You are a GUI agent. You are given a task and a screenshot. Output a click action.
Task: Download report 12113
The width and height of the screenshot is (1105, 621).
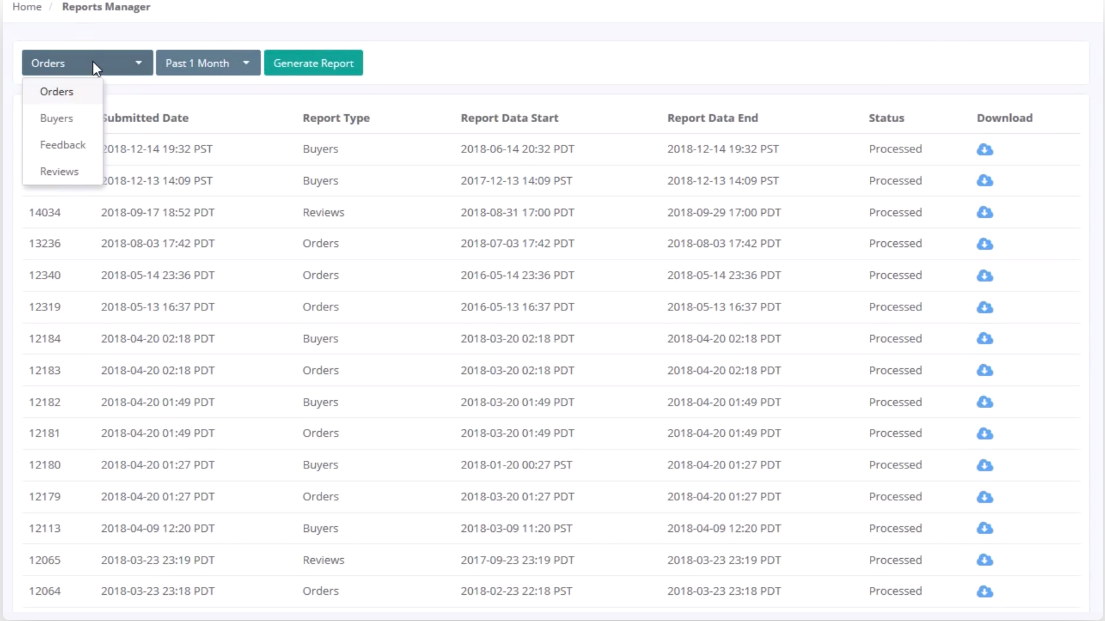coord(984,529)
